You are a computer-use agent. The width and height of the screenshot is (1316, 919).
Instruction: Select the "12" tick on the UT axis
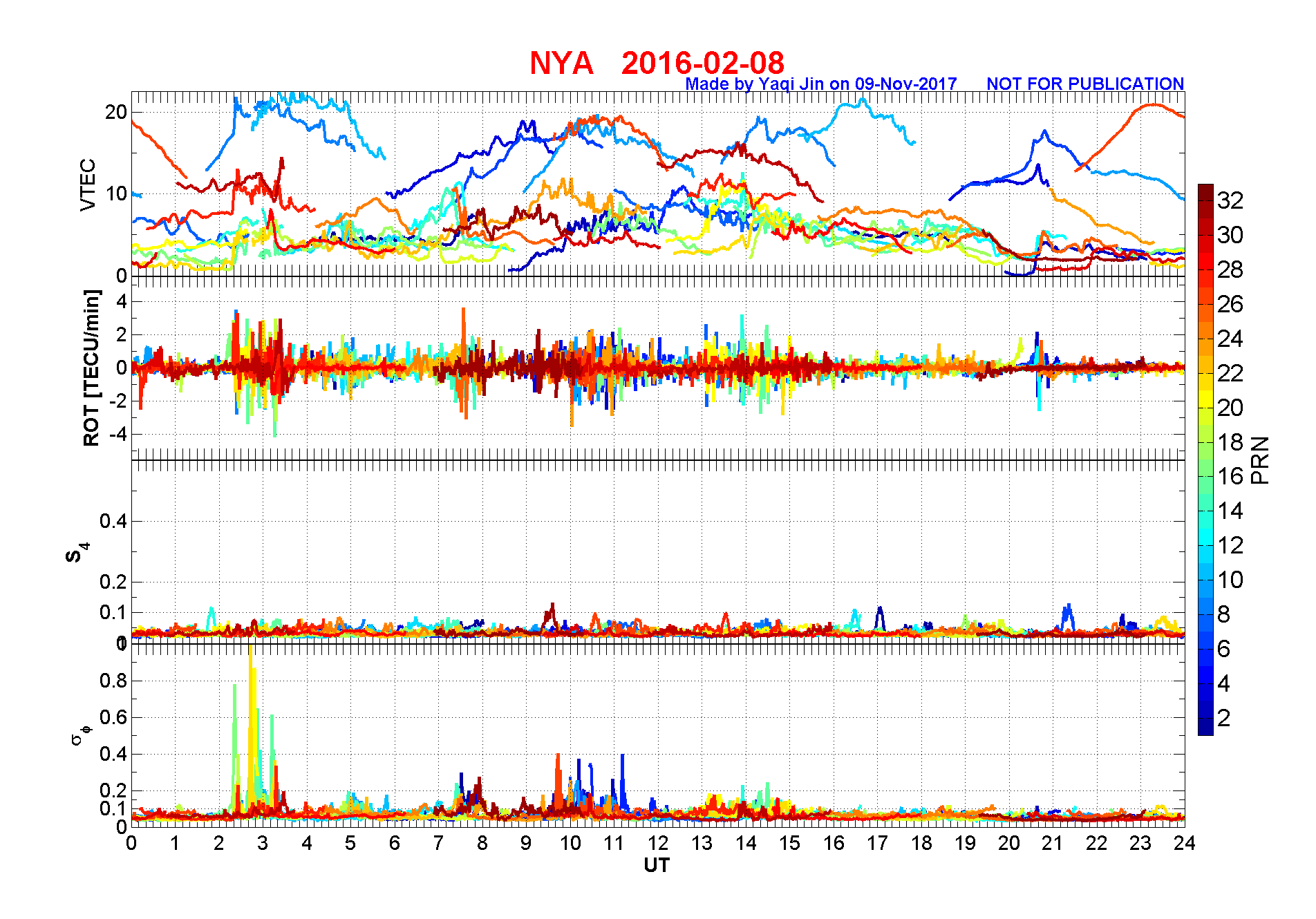pyautogui.click(x=658, y=843)
